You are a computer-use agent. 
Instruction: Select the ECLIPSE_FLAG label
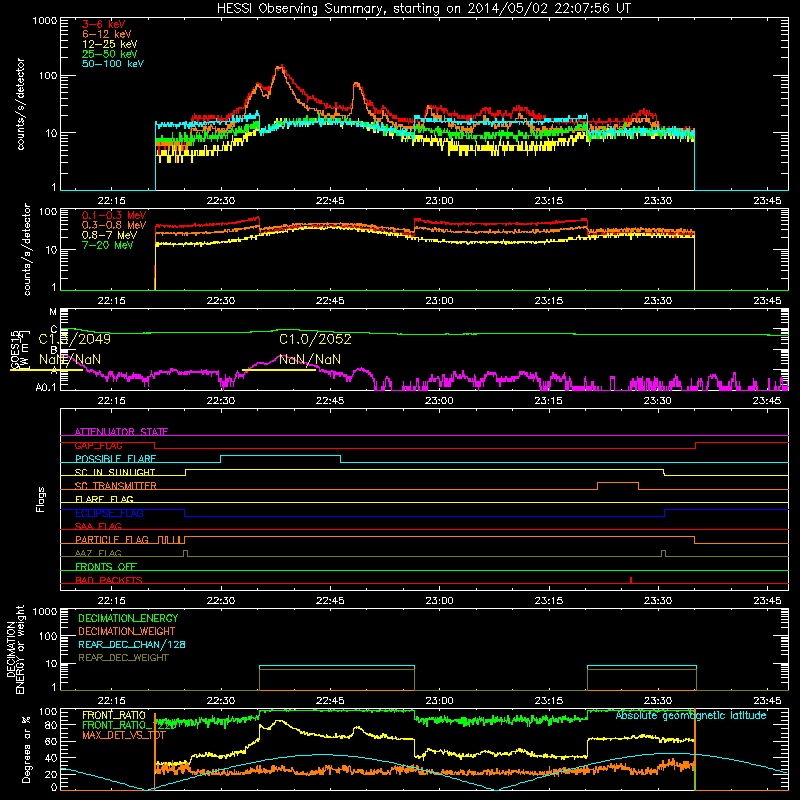point(109,513)
